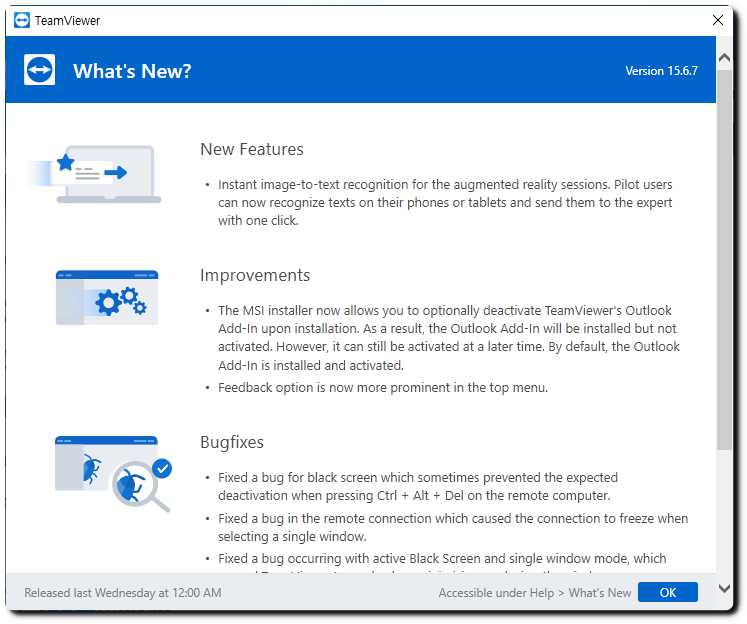Click the scrollbar up arrow
747x624 pixels.
[724, 58]
